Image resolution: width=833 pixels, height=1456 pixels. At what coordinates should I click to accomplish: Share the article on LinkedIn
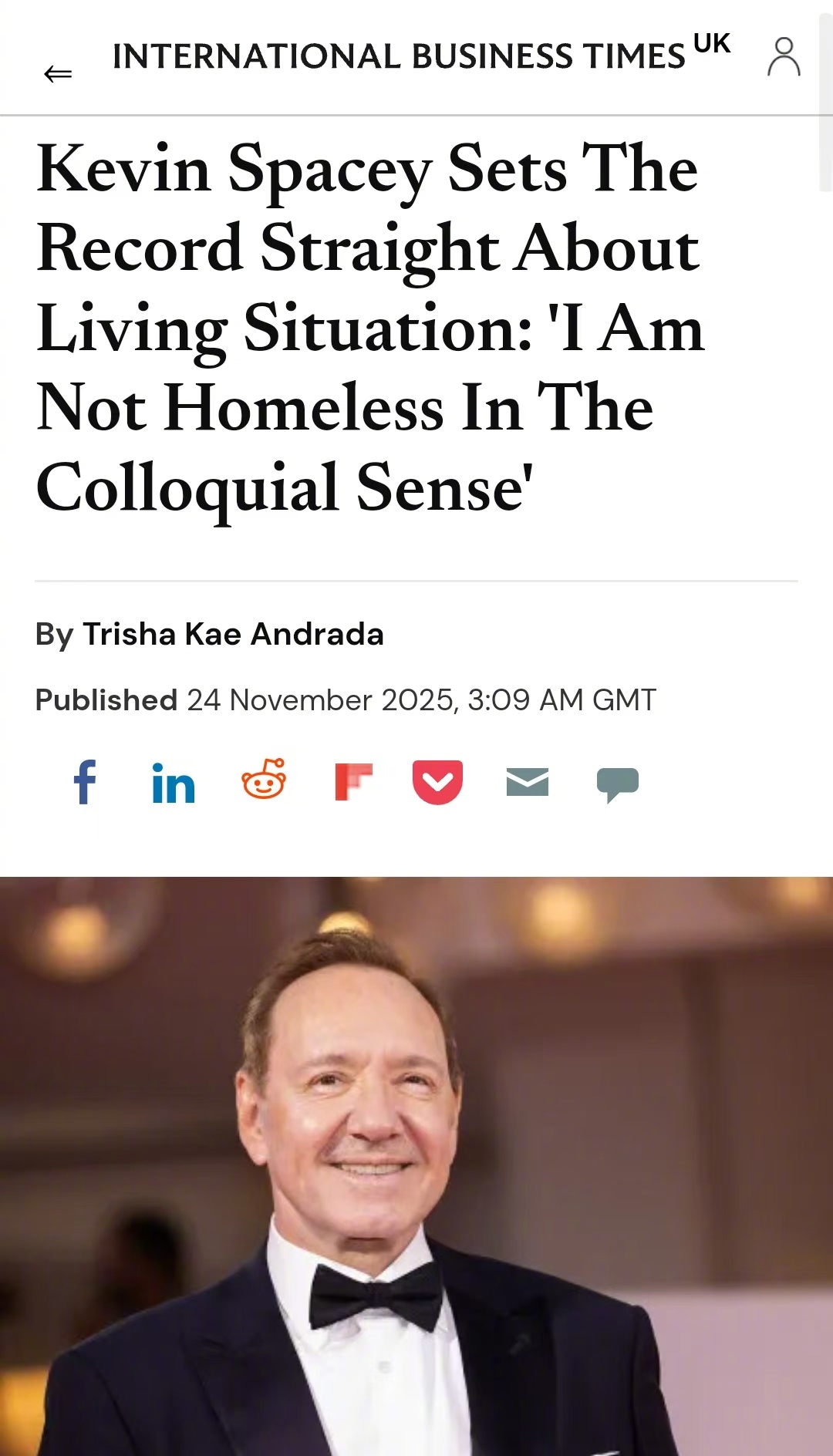(174, 784)
